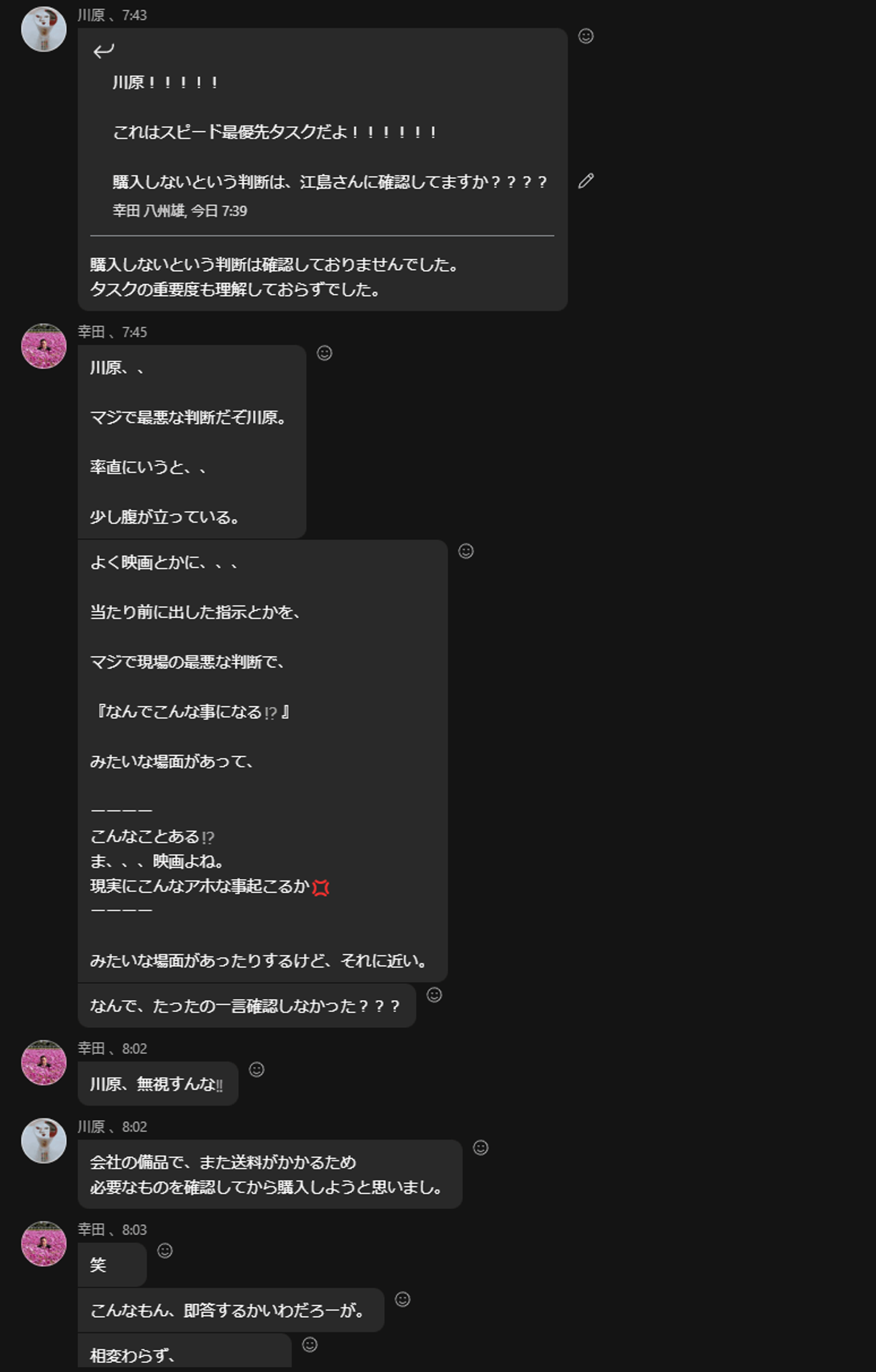876x1372 pixels.
Task: Open 幸田's pink avatar at 7:45
Action: pyautogui.click(x=44, y=346)
